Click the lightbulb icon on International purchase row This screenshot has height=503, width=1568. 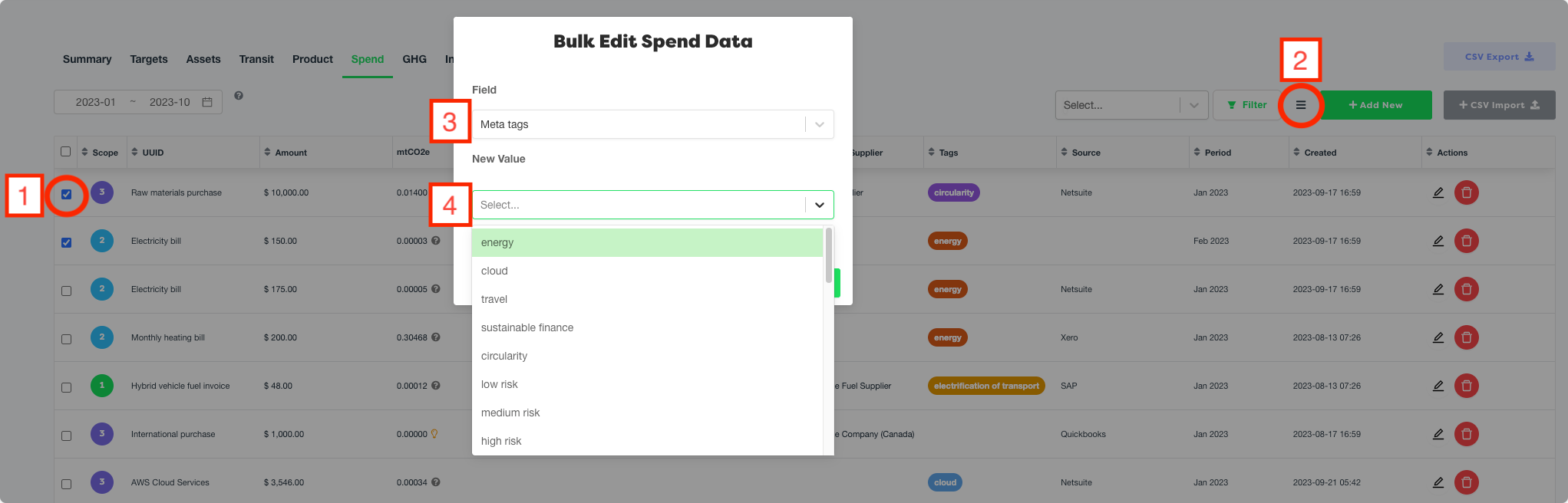434,434
